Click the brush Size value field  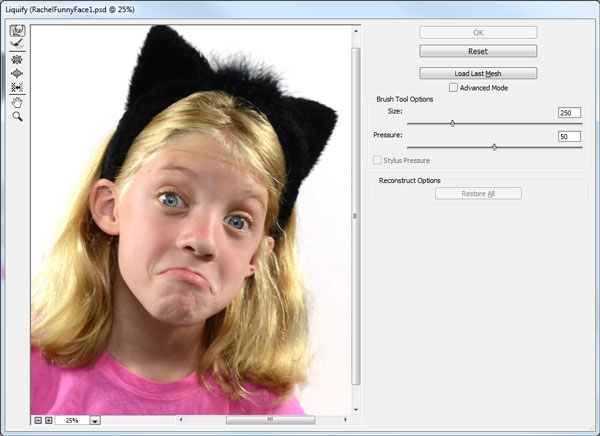(569, 113)
